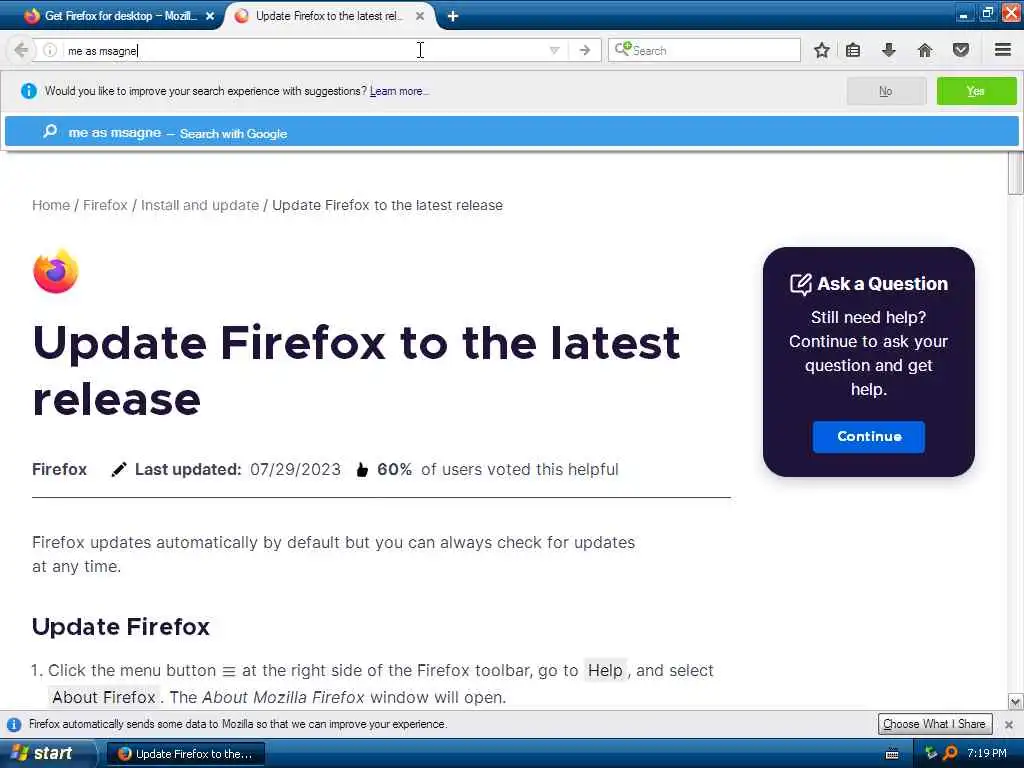The height and width of the screenshot is (768, 1024).
Task: Open the address bar history dropdown arrow
Action: click(x=554, y=50)
